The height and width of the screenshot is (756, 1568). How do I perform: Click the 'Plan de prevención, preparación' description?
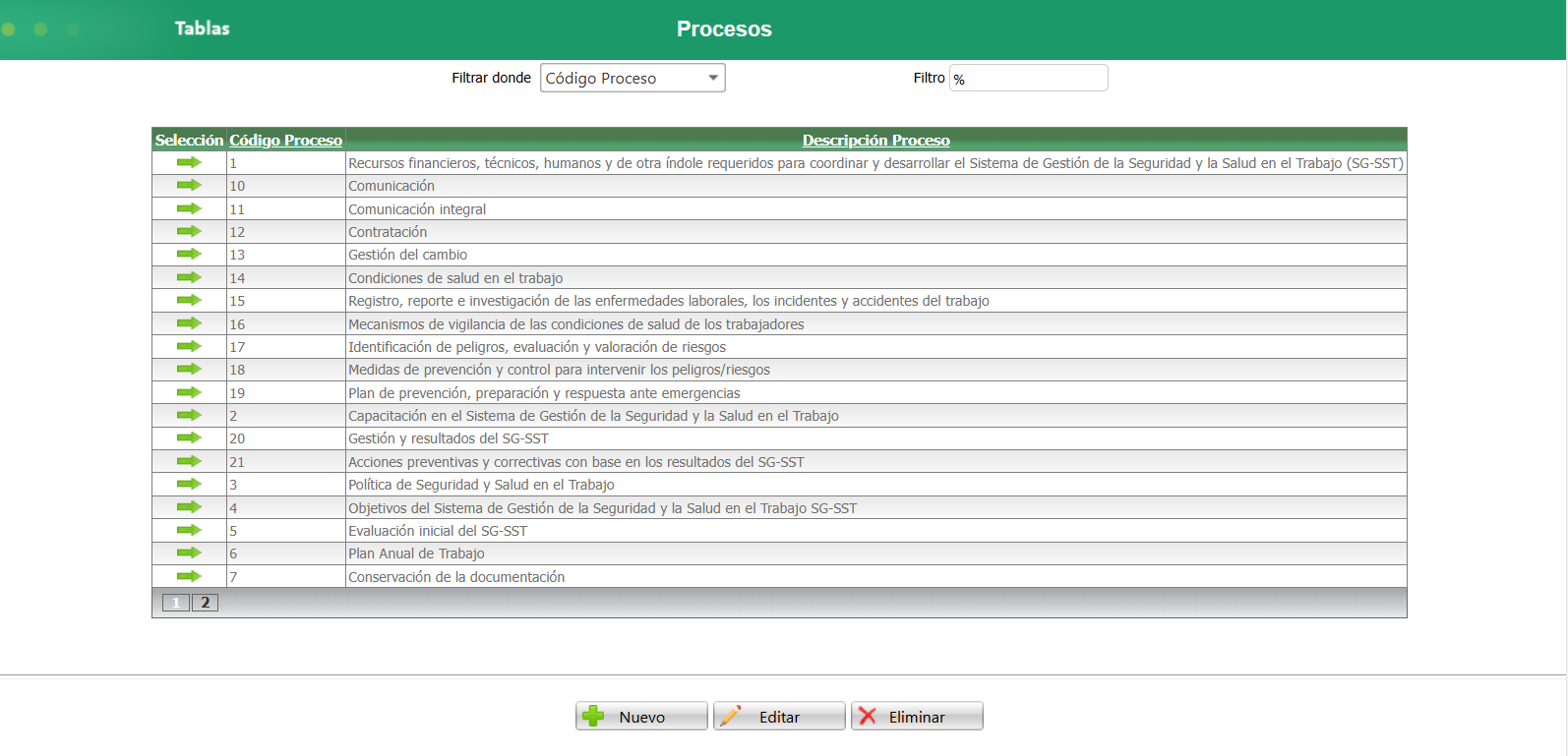pyautogui.click(x=544, y=393)
